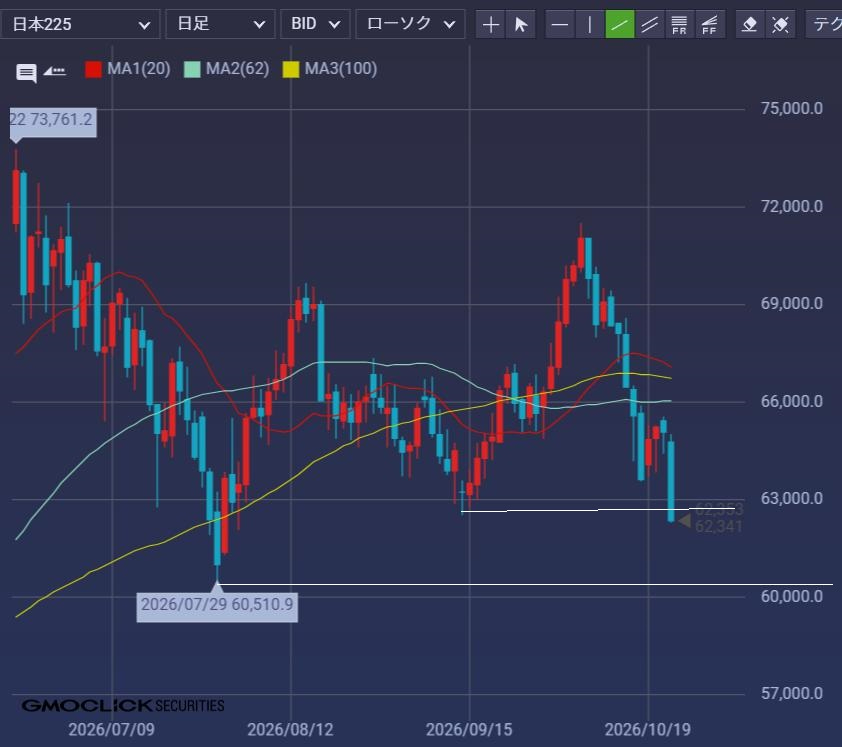
Task: Click the red MA1(20) color swatch
Action: pyautogui.click(x=93, y=70)
